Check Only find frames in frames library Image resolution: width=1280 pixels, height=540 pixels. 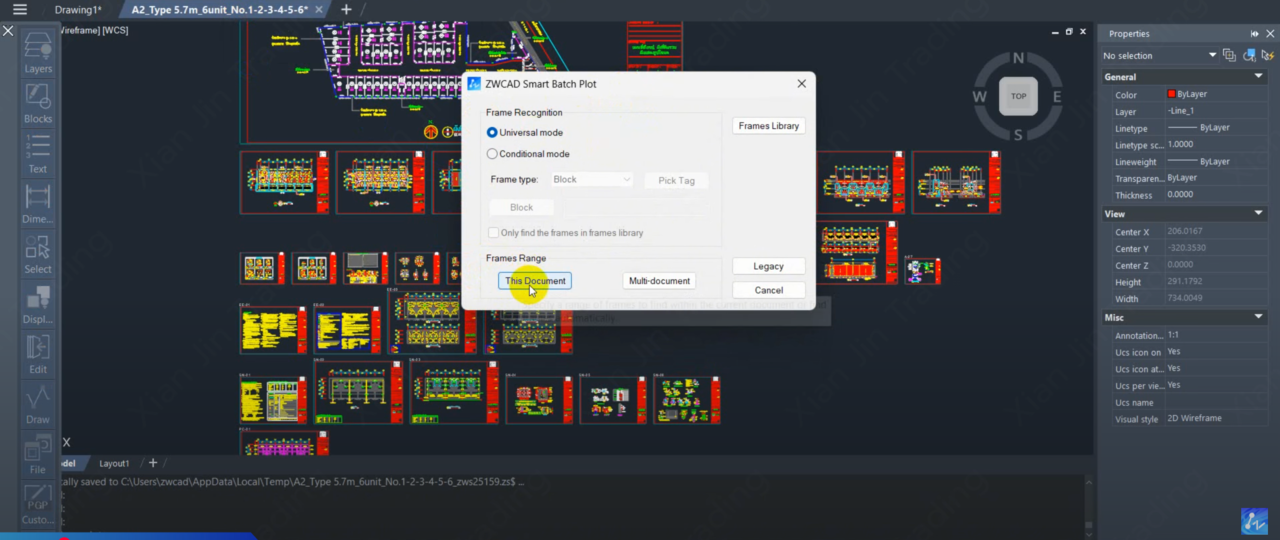(493, 233)
